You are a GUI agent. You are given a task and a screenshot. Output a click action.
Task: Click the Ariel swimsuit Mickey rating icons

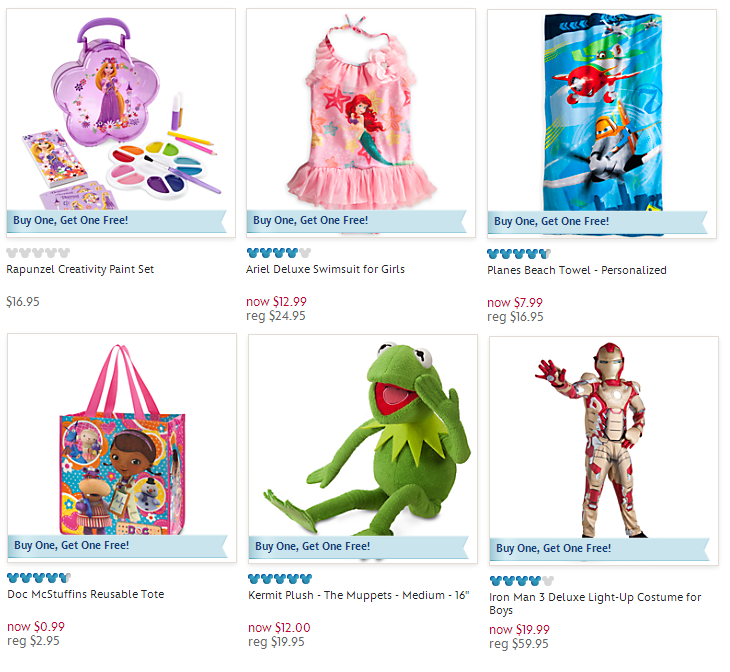click(x=278, y=253)
